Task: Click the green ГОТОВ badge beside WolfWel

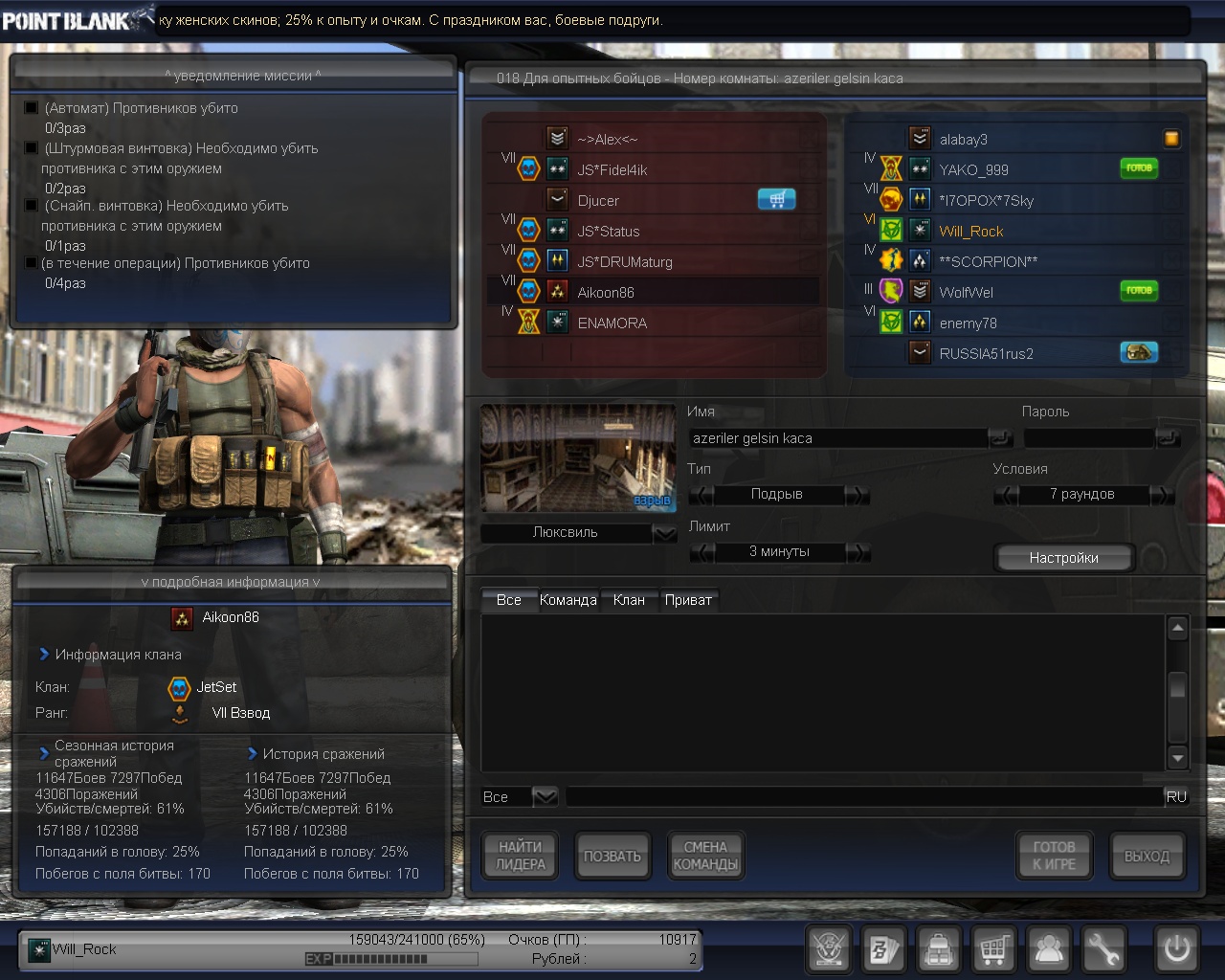Action: click(x=1139, y=291)
